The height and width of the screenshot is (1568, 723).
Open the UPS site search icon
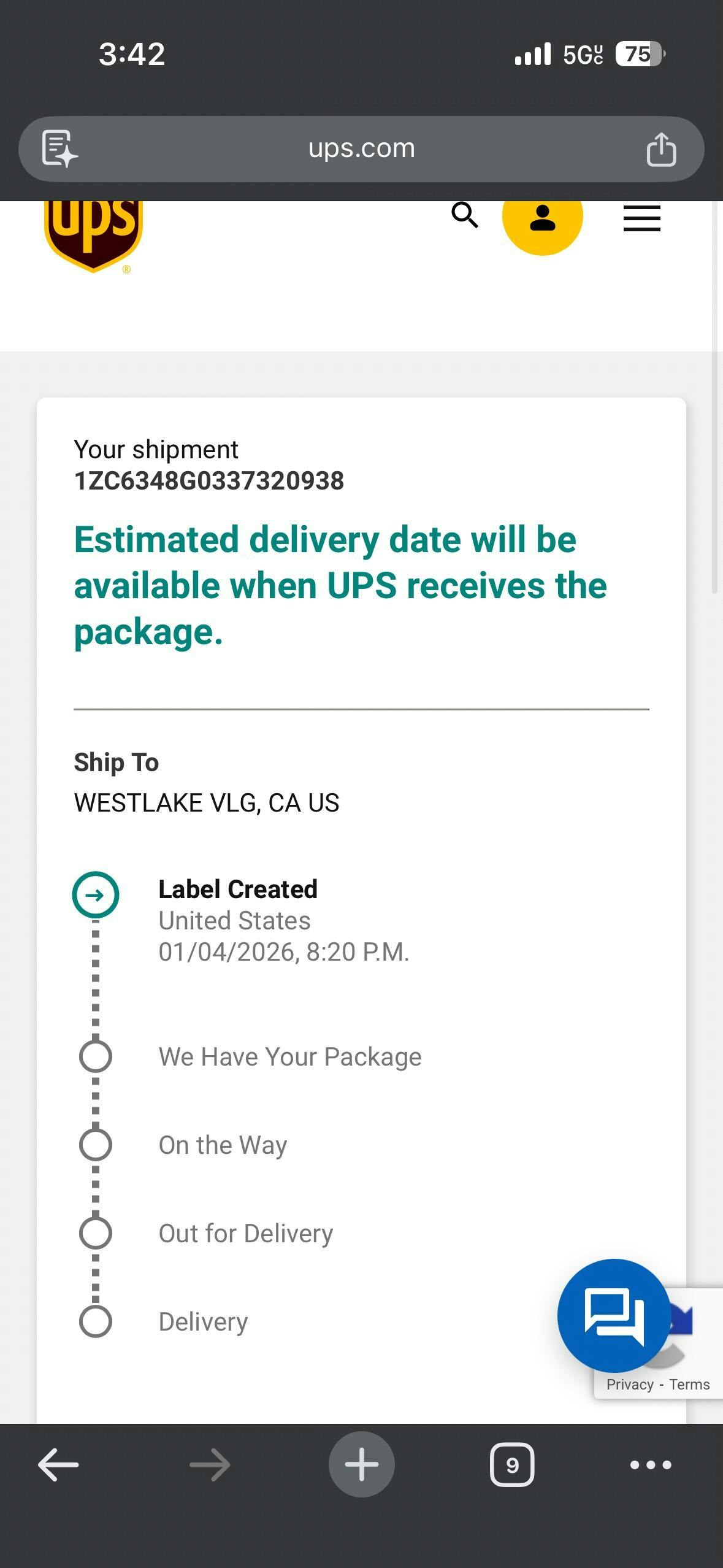pyautogui.click(x=464, y=215)
